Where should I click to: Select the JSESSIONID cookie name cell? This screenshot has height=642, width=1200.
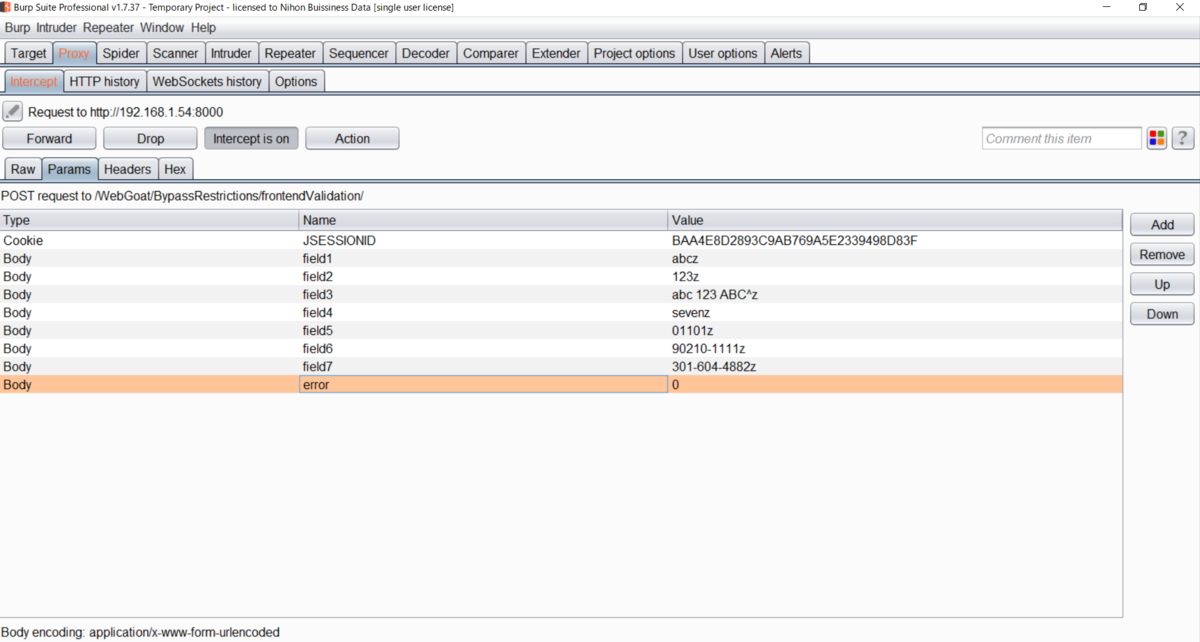point(484,241)
